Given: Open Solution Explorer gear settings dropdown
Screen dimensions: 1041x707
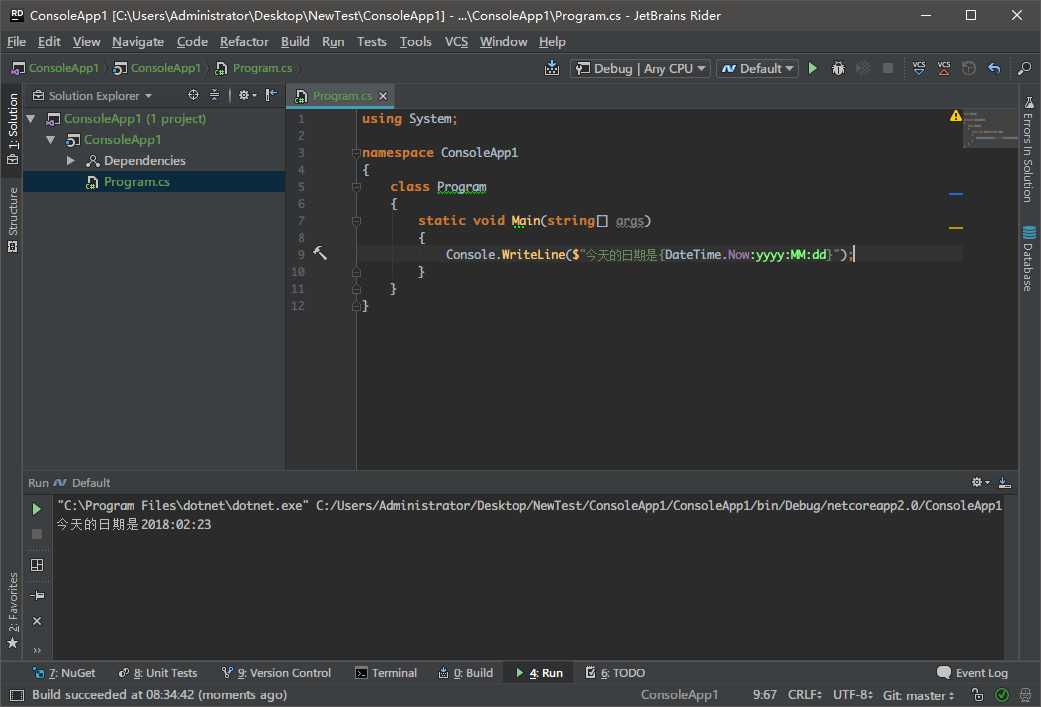Looking at the screenshot, I should point(247,96).
